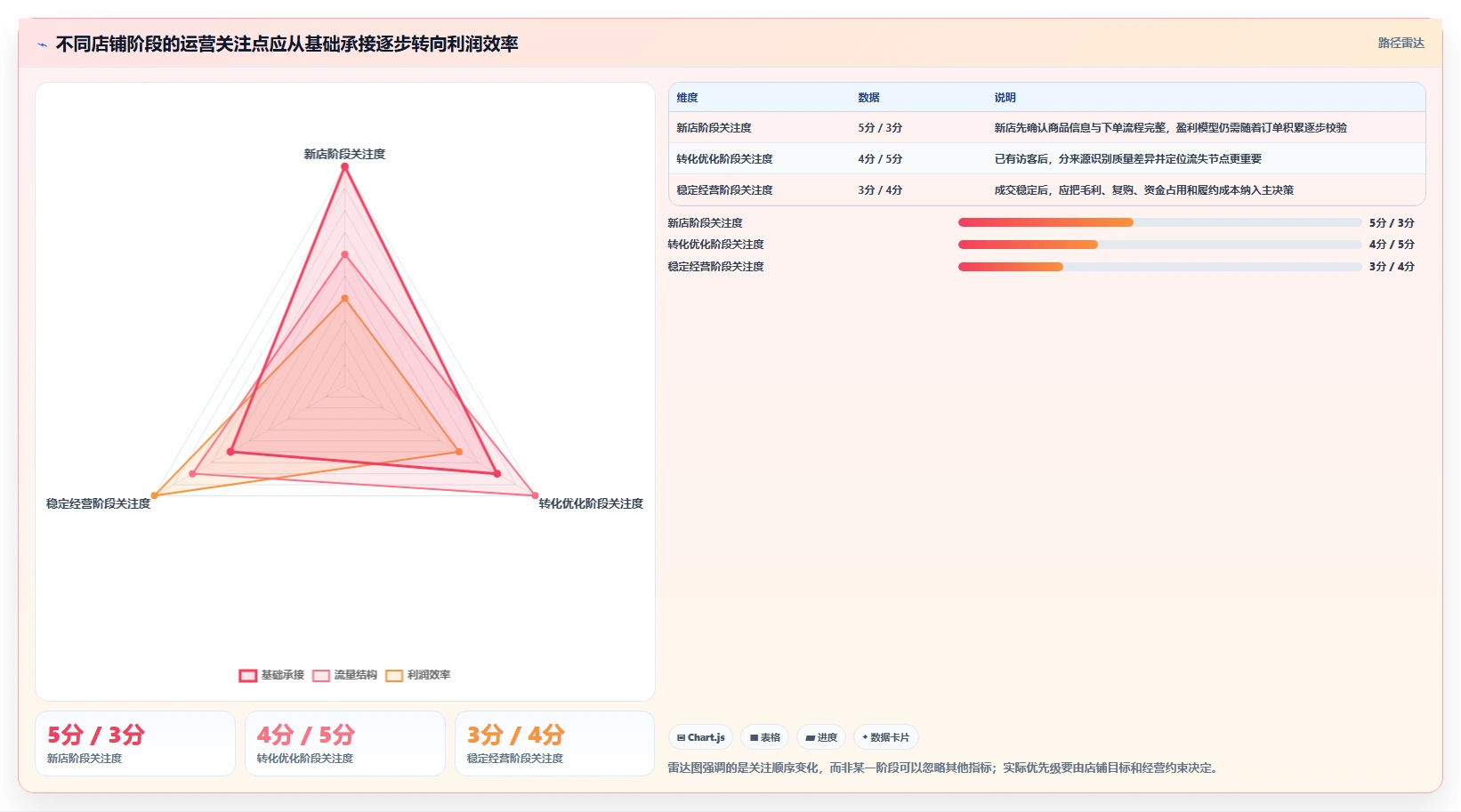Click the 基础承接 point at the 新店阶段关注度 peak
The height and width of the screenshot is (812, 1461).
[344, 167]
